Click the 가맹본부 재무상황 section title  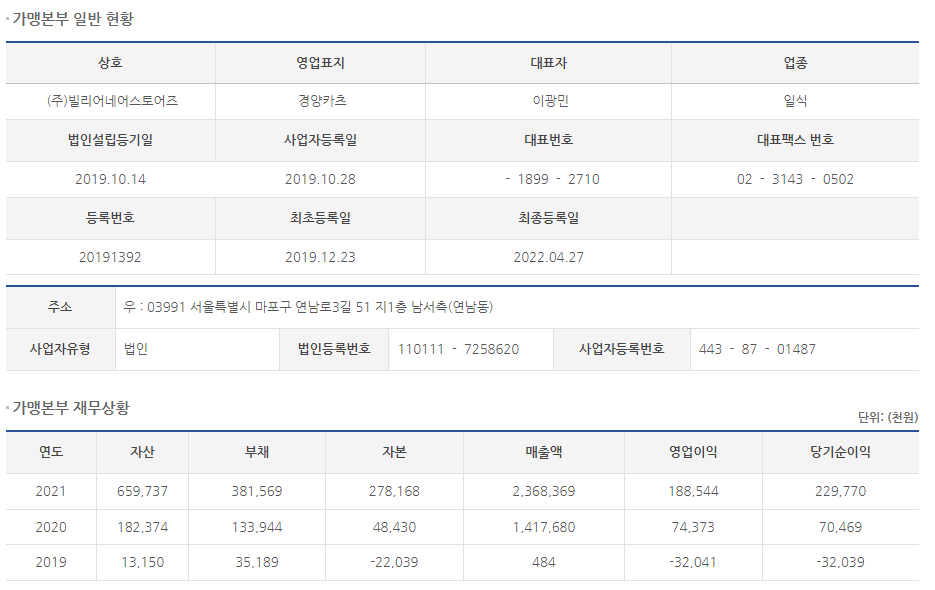click(x=71, y=408)
